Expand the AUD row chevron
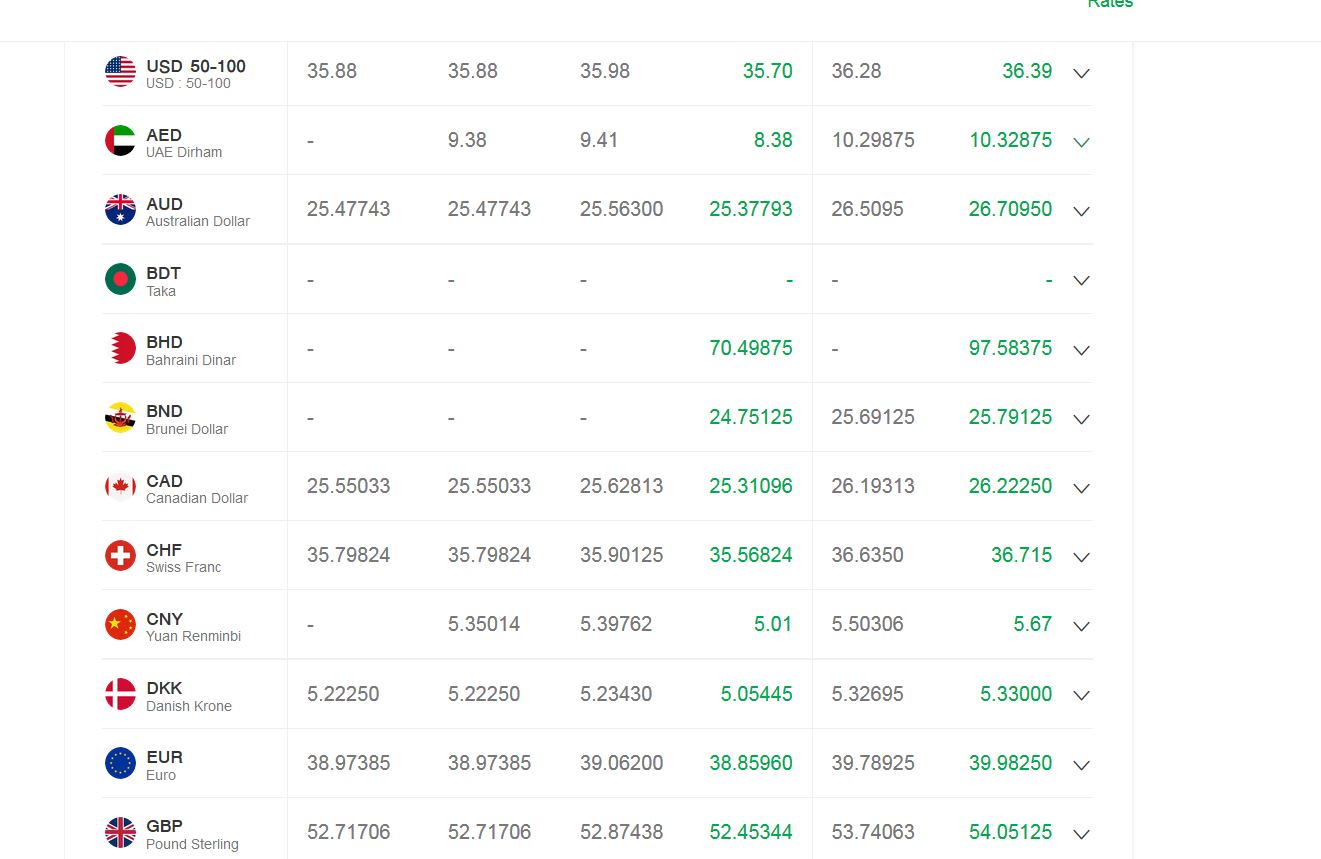Viewport: 1321px width, 859px height. click(x=1081, y=211)
